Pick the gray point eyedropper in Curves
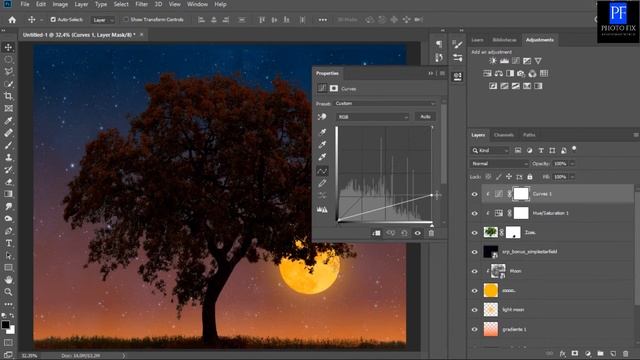Image resolution: width=640 pixels, height=360 pixels. coord(322,144)
